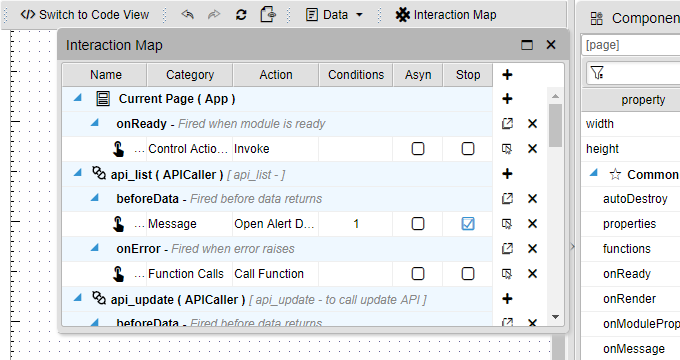Select the Invoke action cell
680x360 pixels.
pos(275,149)
